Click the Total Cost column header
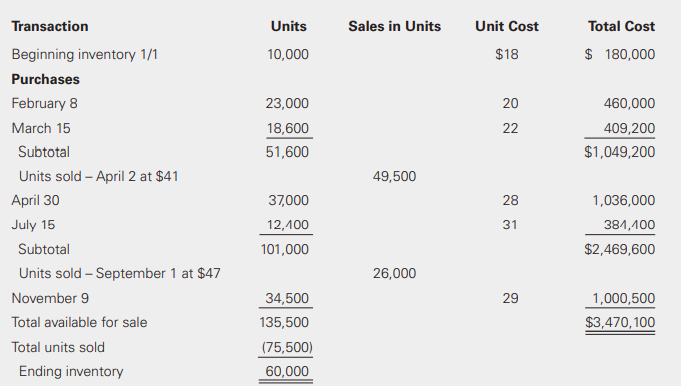The width and height of the screenshot is (681, 386). 621,26
